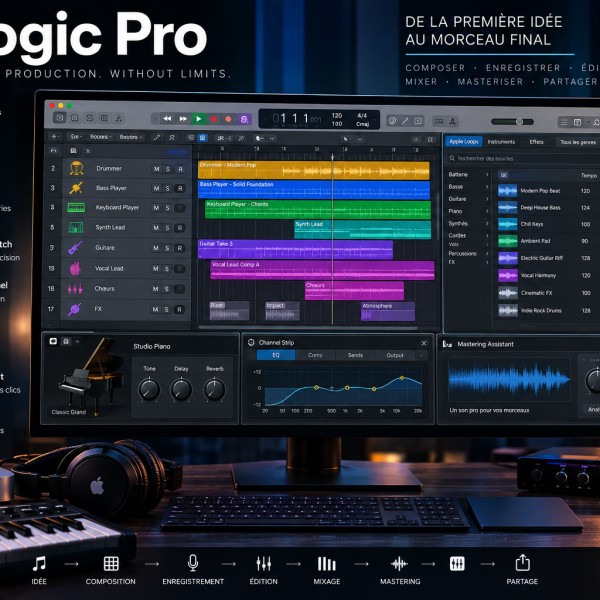Click the metronome icon in control bar
The width and height of the screenshot is (600, 600).
click(x=452, y=121)
